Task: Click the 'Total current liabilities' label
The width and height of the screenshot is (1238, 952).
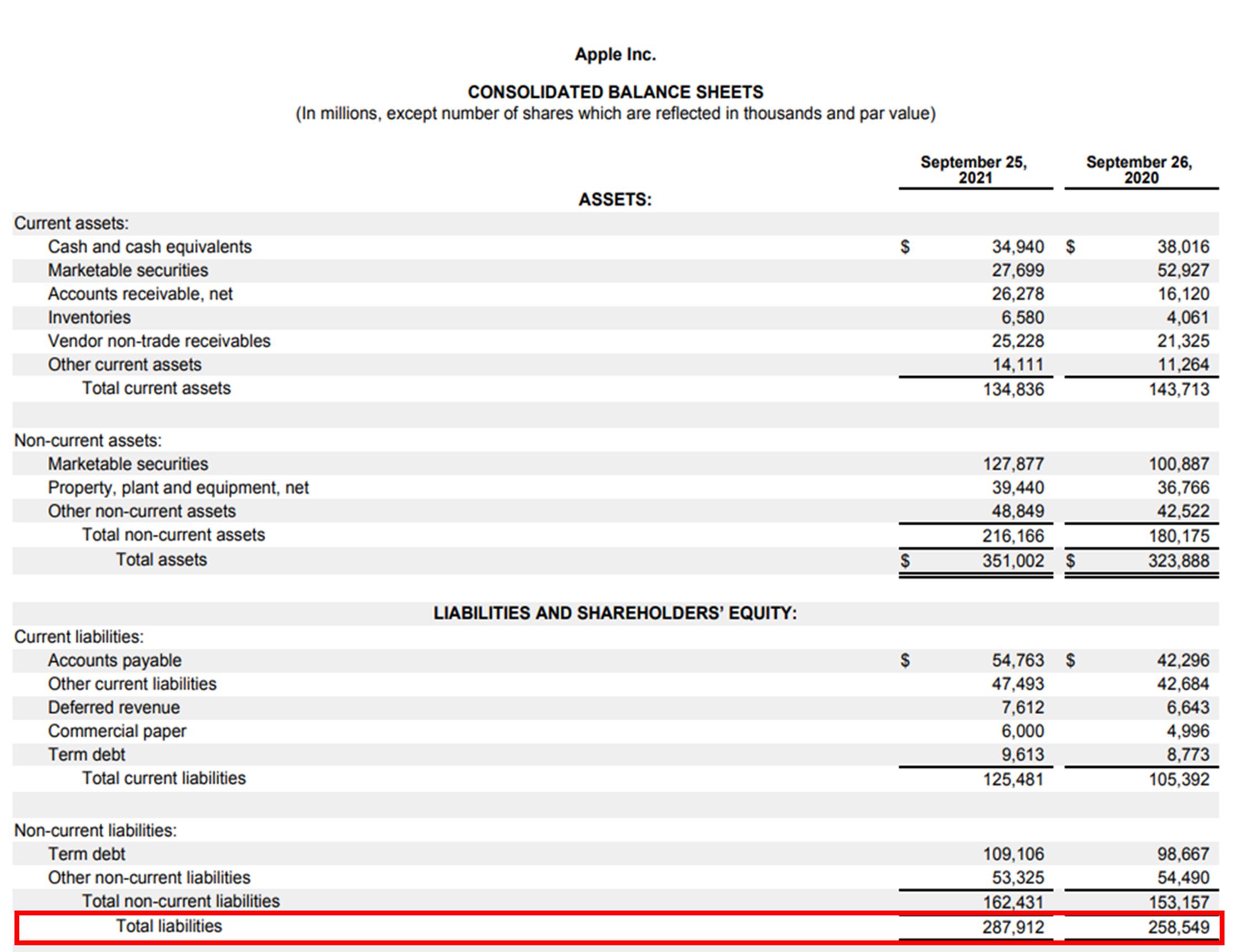Action: coord(164,778)
